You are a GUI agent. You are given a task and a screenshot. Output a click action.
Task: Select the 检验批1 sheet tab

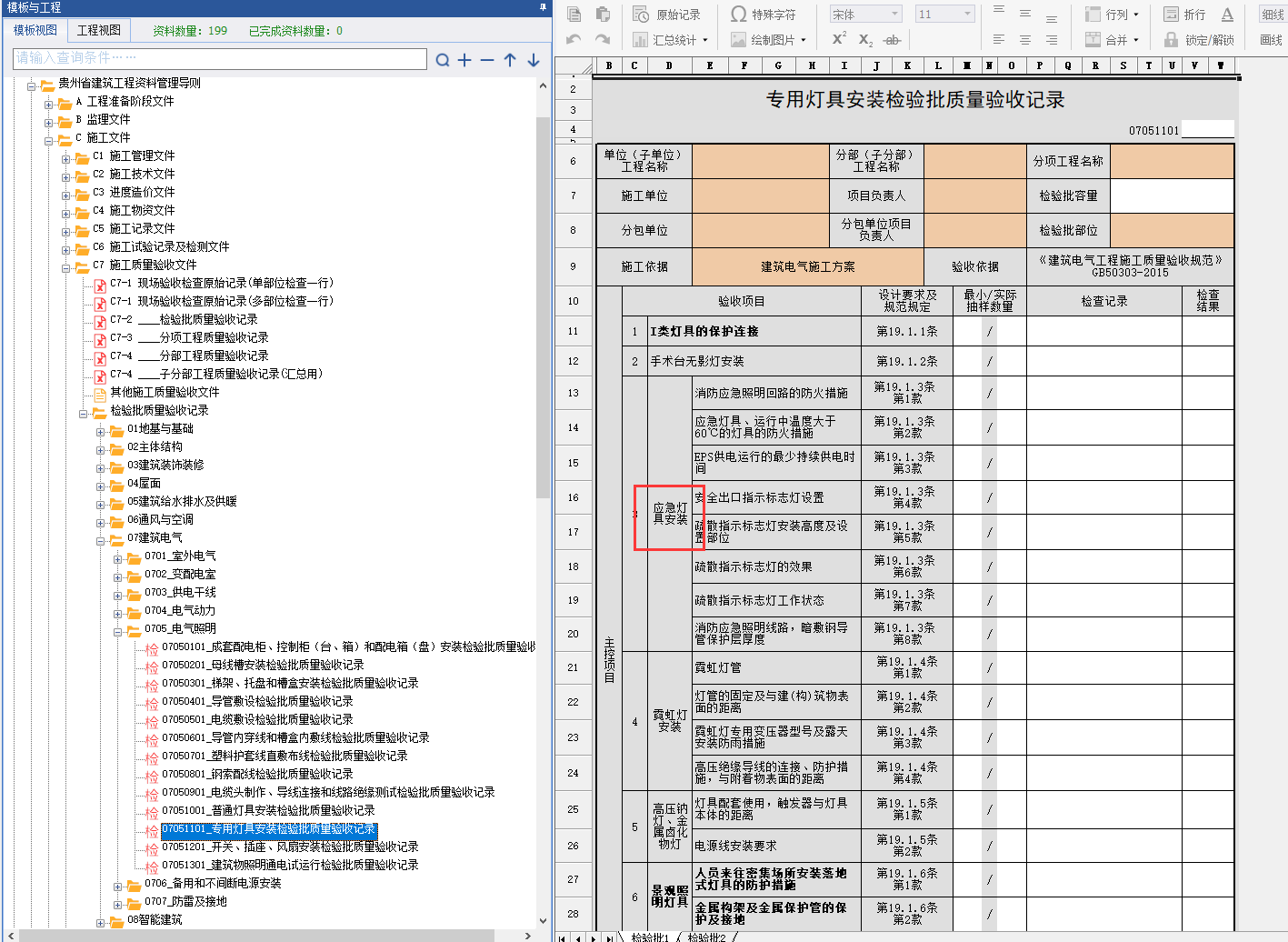click(x=651, y=937)
